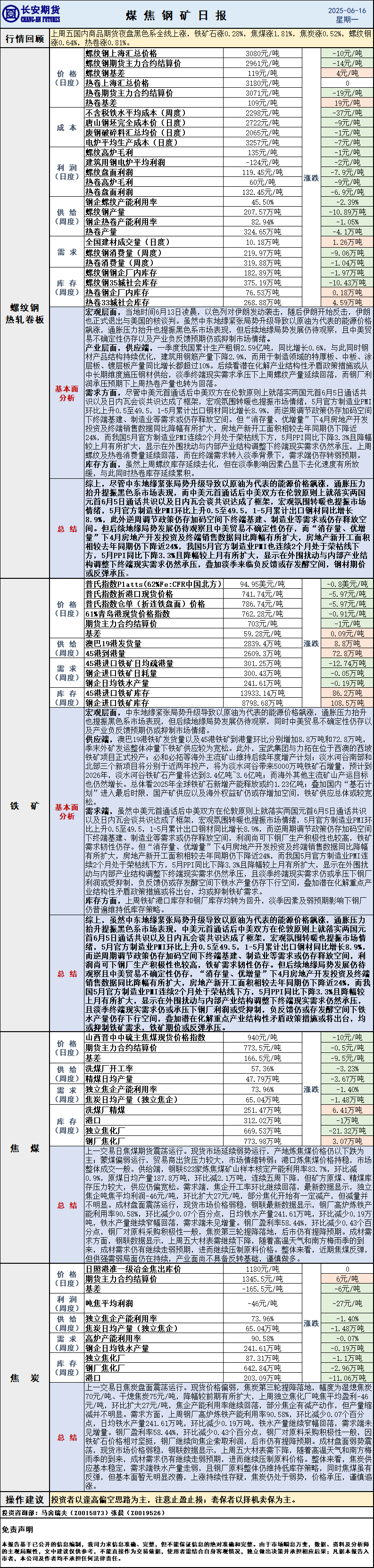Select the value 324.65万吨

262,231
